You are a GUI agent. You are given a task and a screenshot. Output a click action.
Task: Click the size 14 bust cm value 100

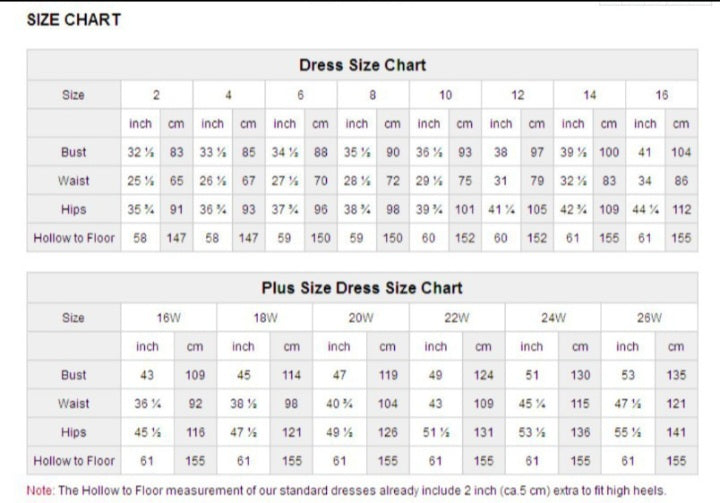coord(609,152)
